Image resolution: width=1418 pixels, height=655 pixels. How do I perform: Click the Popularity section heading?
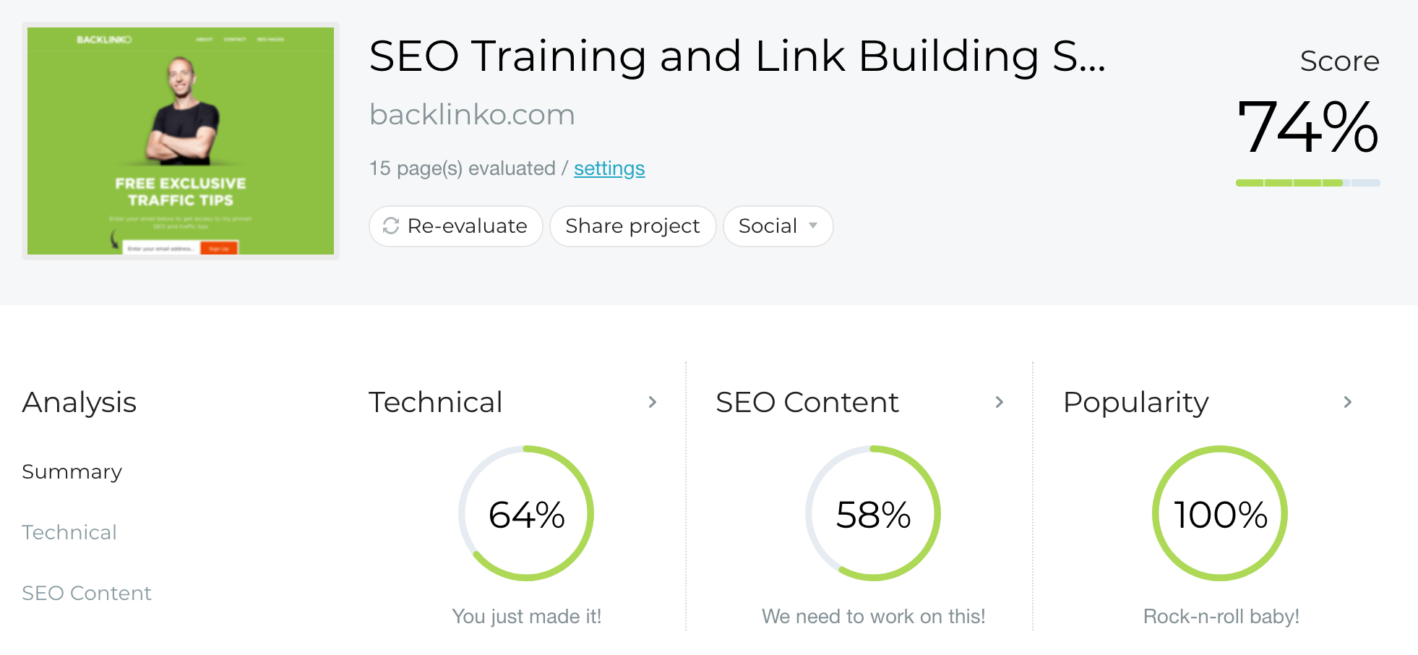1135,402
